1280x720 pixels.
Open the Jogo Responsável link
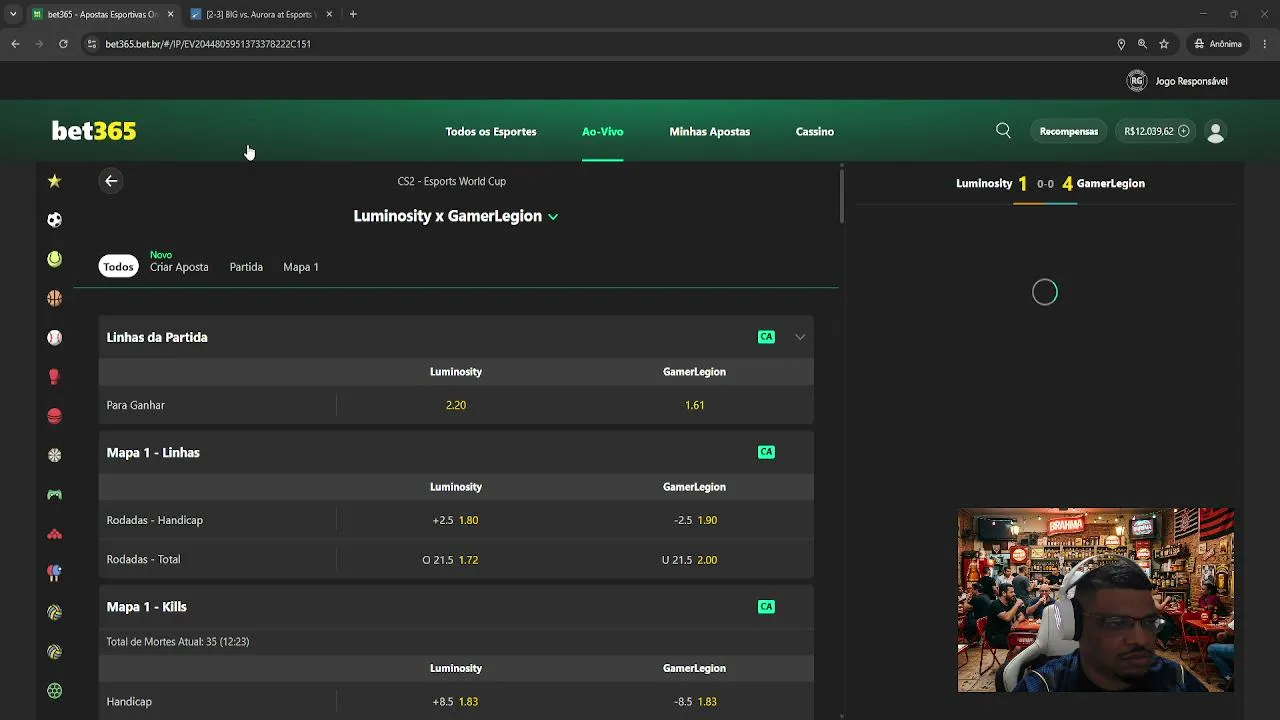tap(1191, 81)
